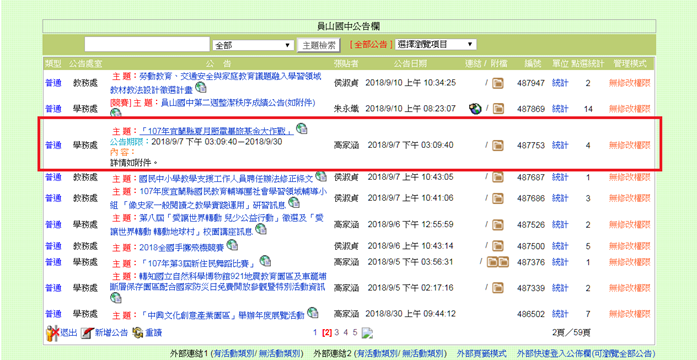Click web icon after 教材教法設計徵選計畫 title
Screen dimensions: 697x360
pos(200,88)
